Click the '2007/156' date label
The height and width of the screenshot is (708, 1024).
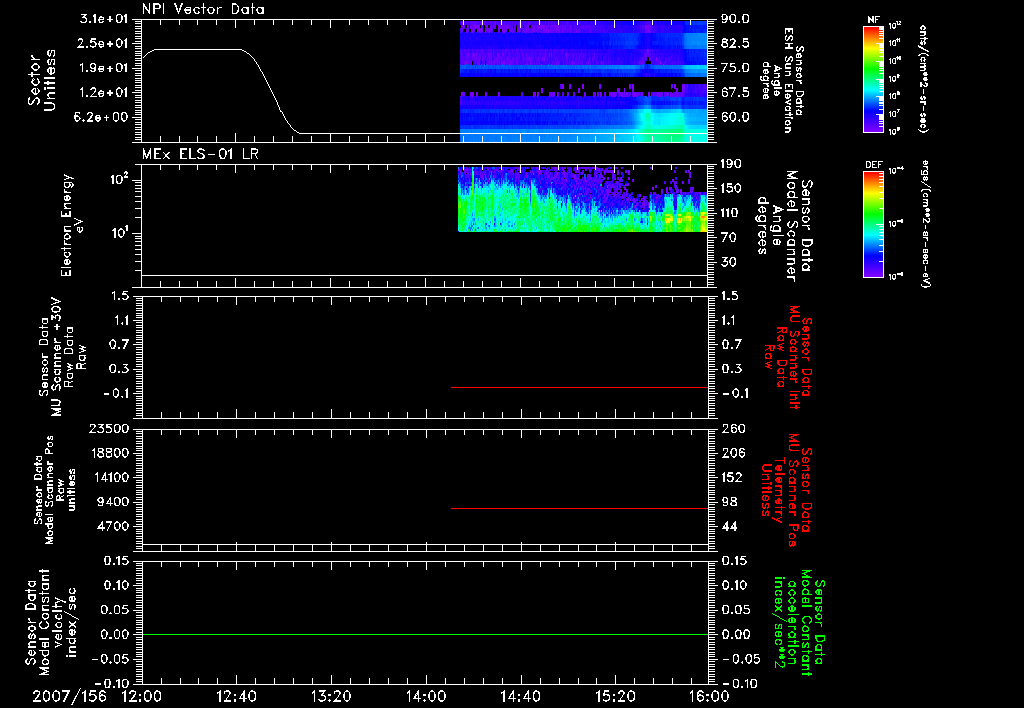pos(70,696)
